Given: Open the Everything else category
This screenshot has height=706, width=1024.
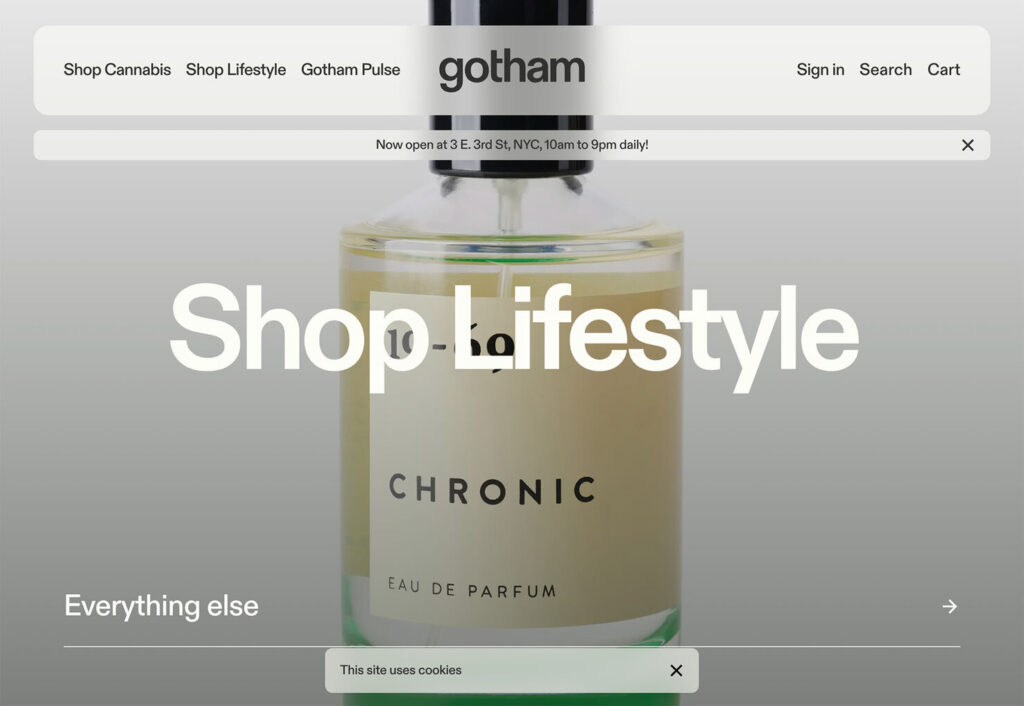Looking at the screenshot, I should point(511,606).
